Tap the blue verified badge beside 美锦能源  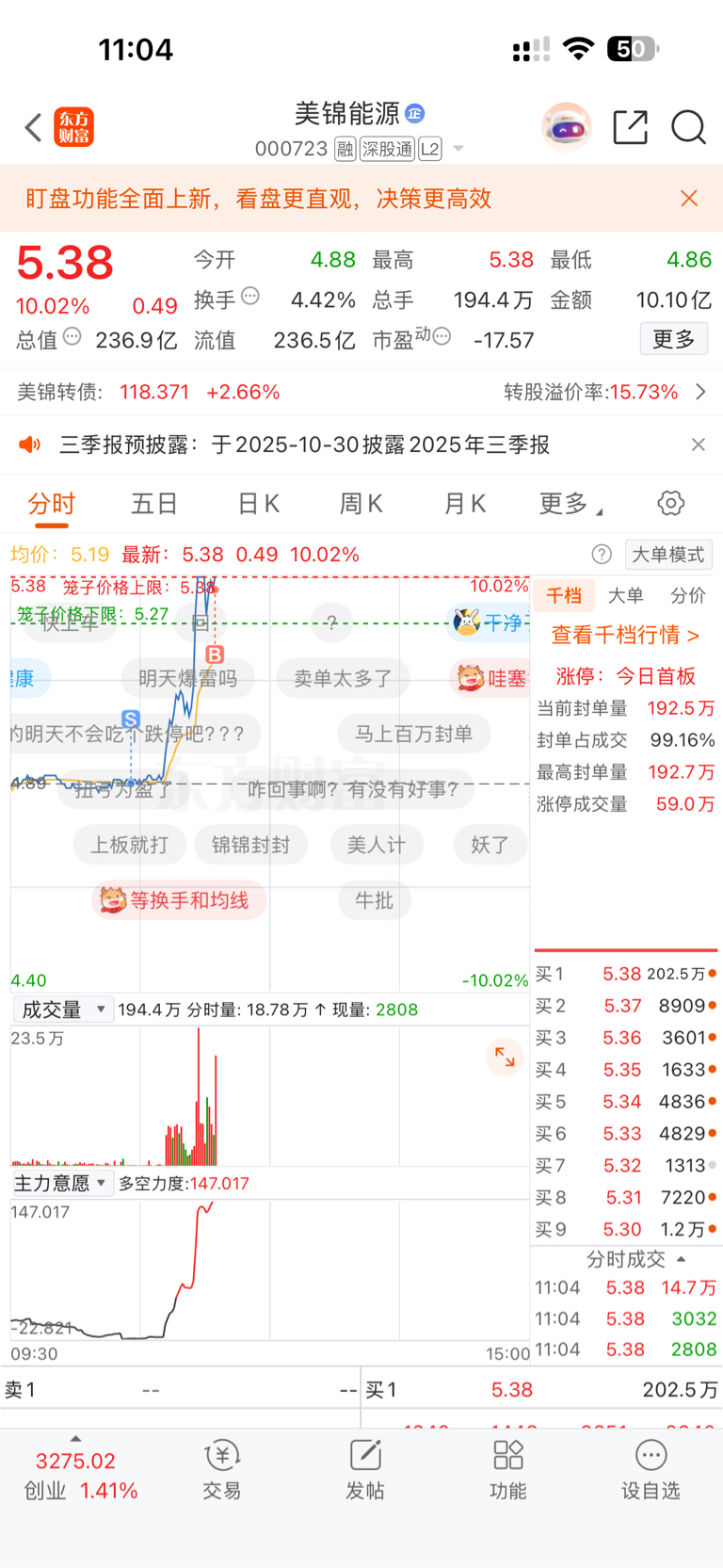point(414,113)
